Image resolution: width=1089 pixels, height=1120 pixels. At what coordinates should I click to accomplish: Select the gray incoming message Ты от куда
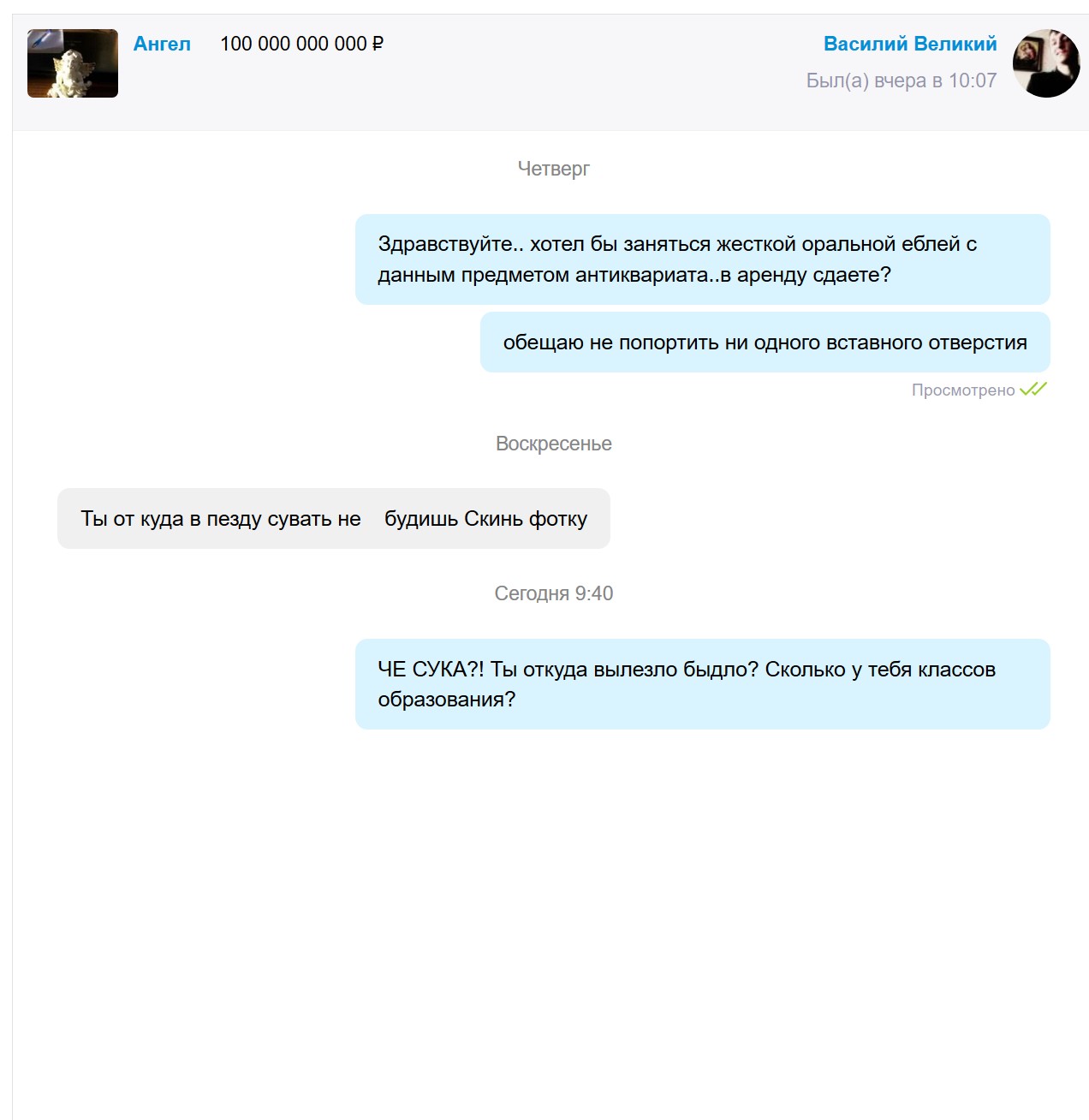[334, 519]
